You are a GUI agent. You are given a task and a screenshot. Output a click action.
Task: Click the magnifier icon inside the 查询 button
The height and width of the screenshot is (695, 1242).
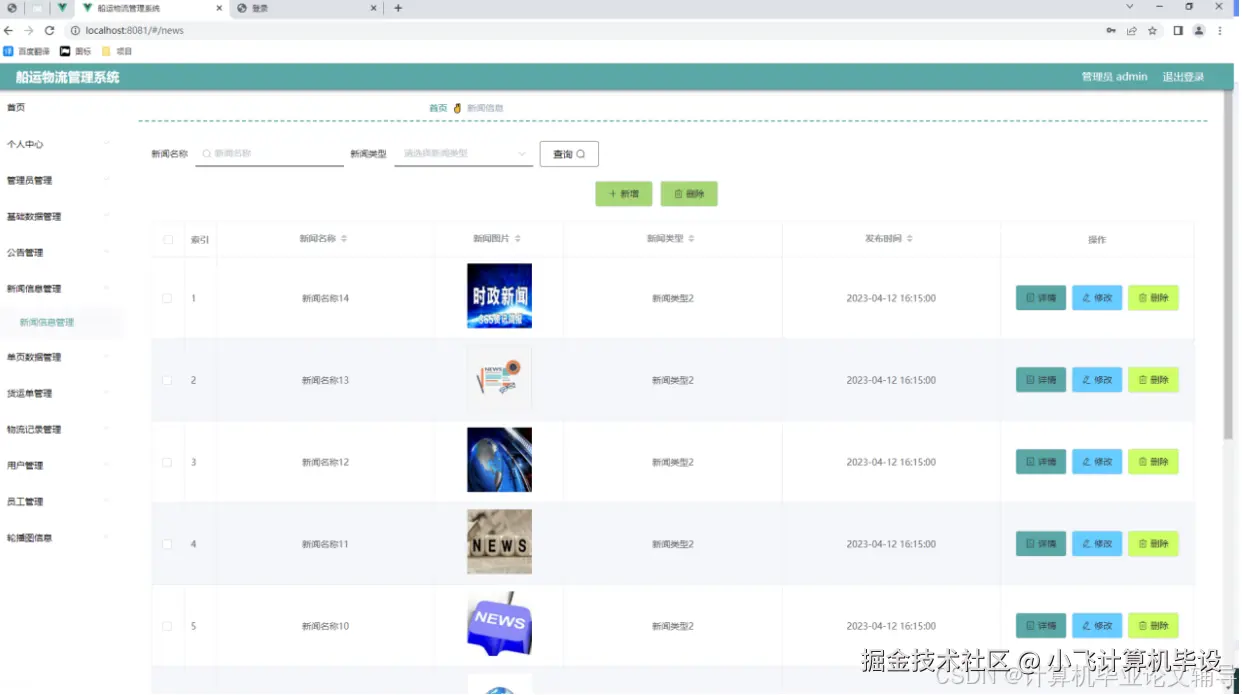[581, 153]
